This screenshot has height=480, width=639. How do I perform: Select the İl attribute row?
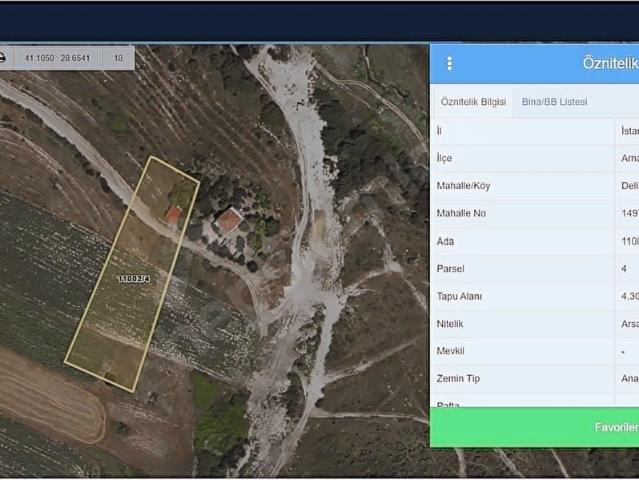click(535, 131)
